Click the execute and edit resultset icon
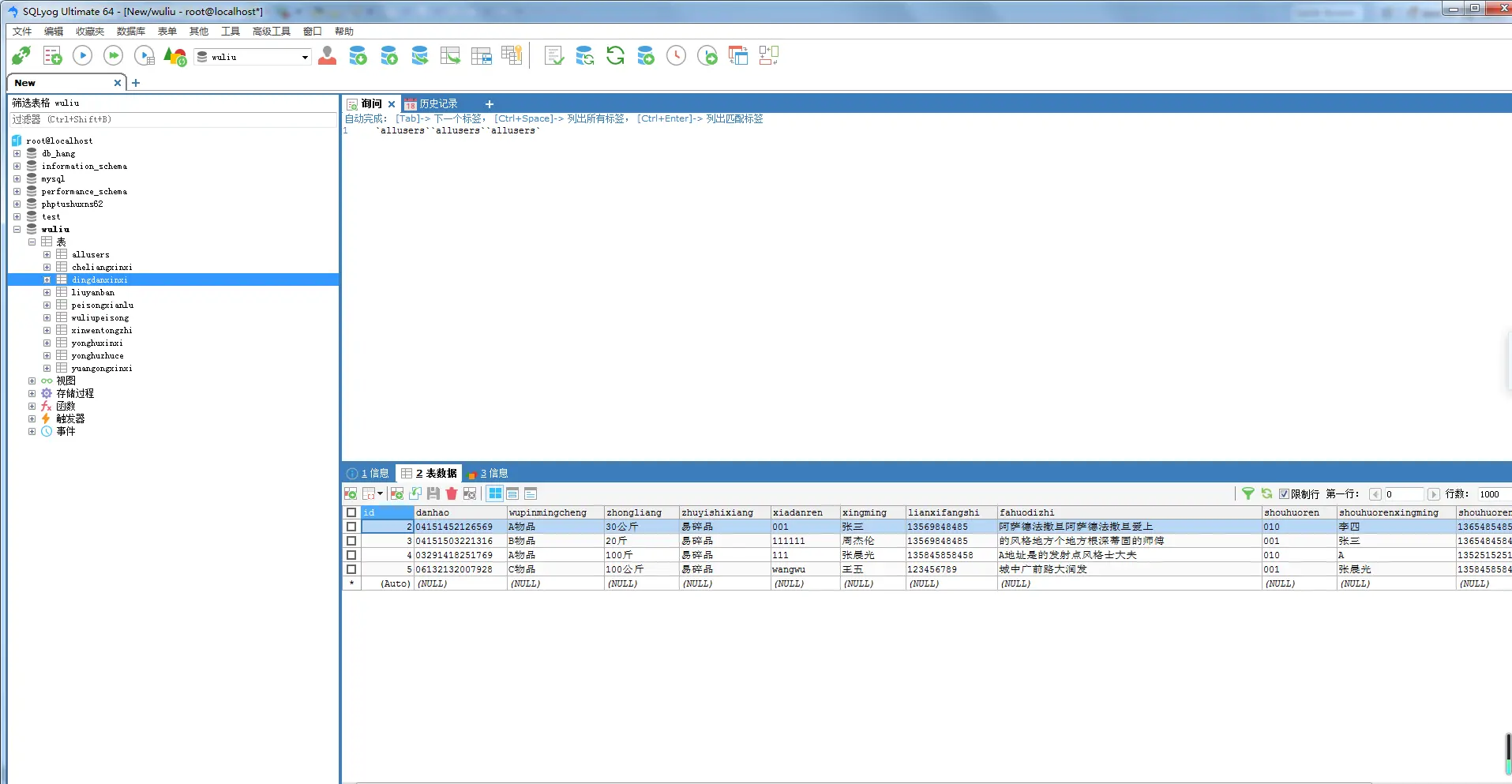Viewport: 1512px width, 784px height. click(x=144, y=56)
